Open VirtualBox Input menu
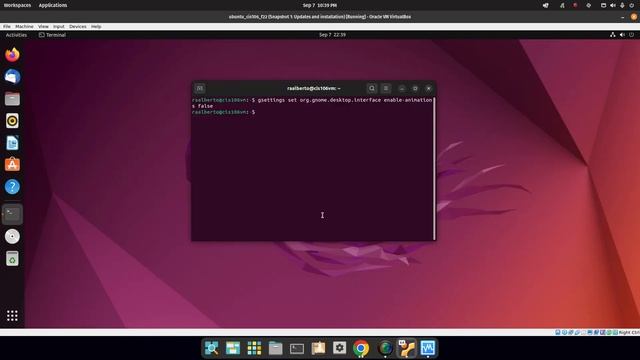 pyautogui.click(x=58, y=26)
